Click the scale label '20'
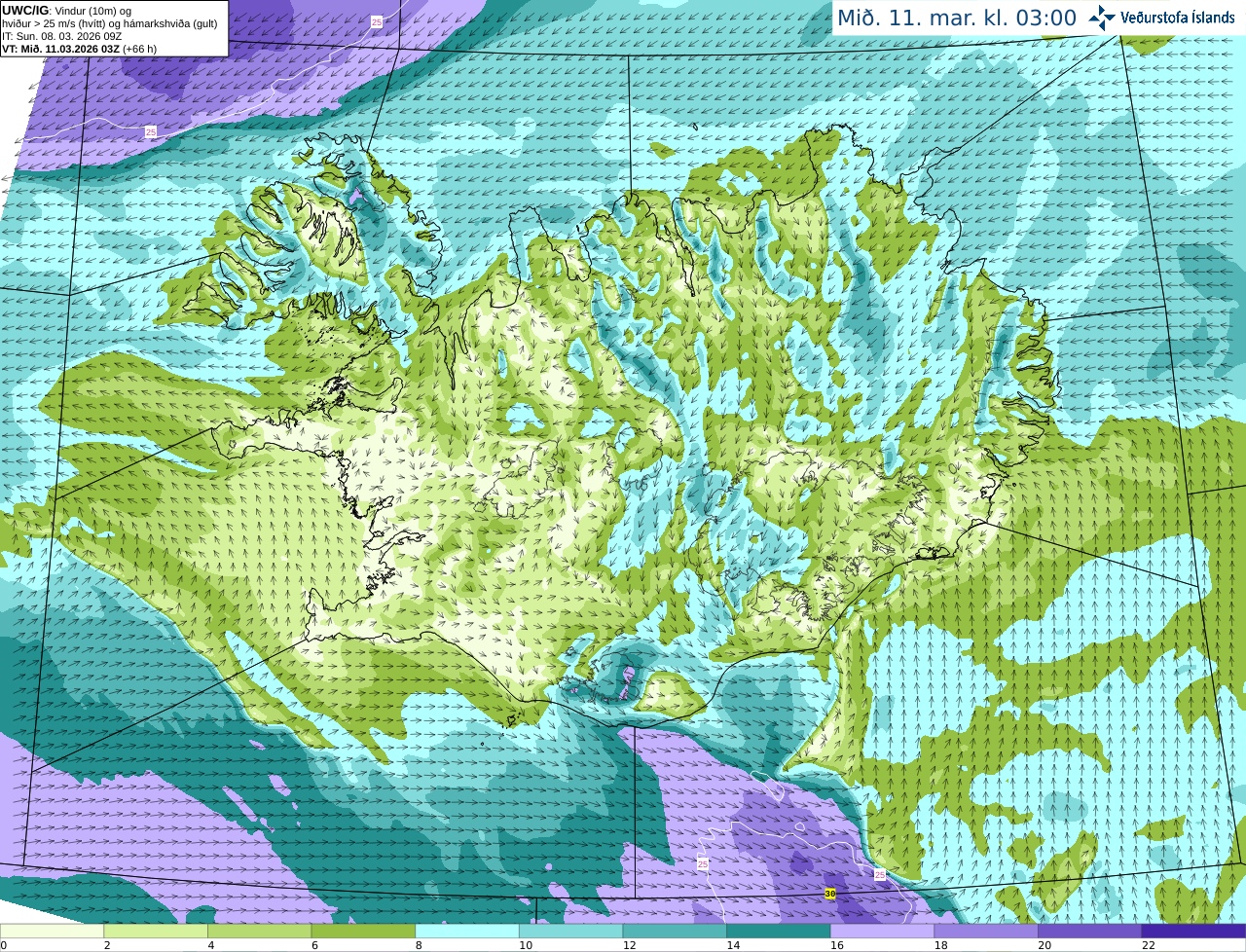Screen dimensions: 1246x952 coord(1044,945)
